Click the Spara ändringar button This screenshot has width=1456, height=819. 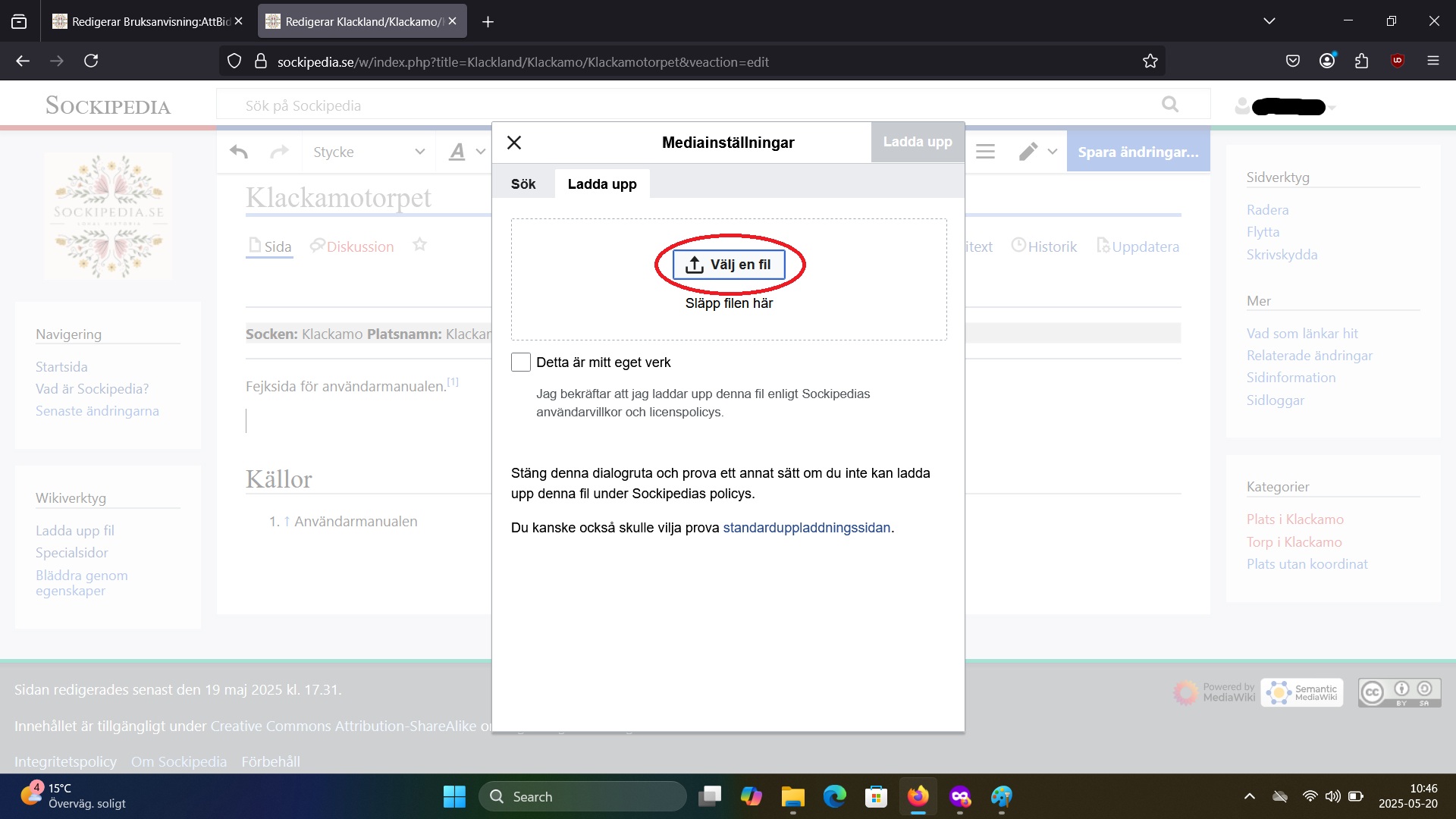1137,152
